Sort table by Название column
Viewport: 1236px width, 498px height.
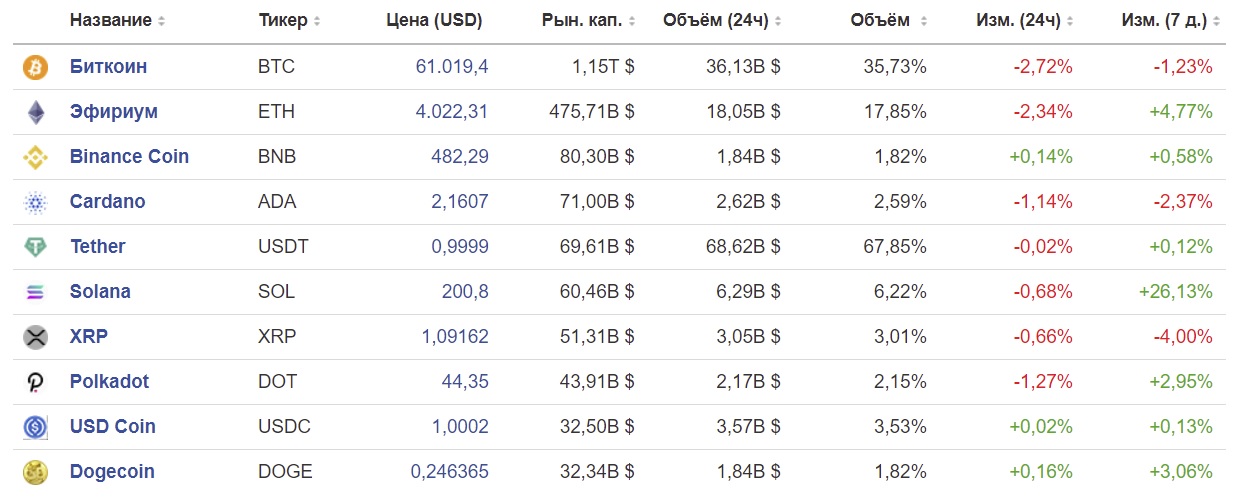[x=117, y=21]
